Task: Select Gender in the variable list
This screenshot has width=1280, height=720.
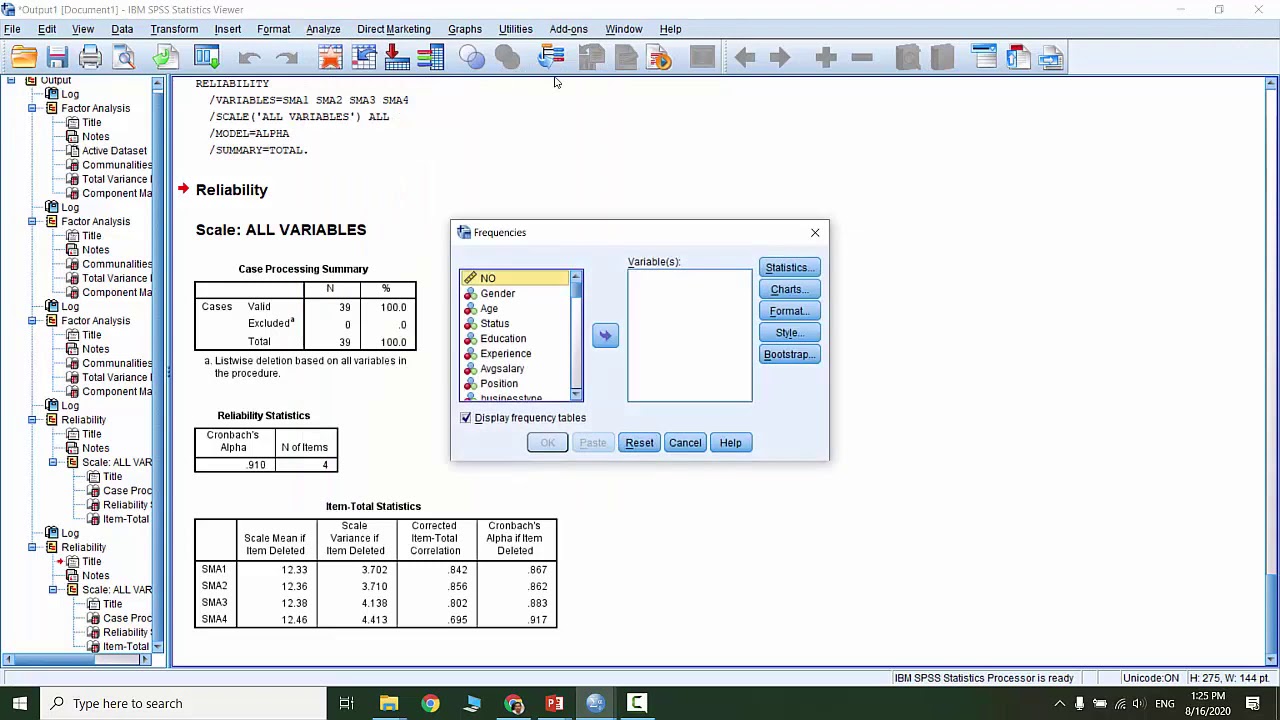Action: tap(497, 293)
